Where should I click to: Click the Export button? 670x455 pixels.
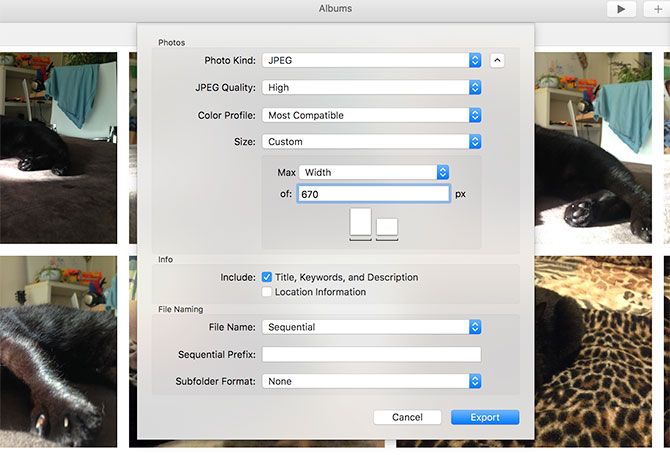point(484,417)
